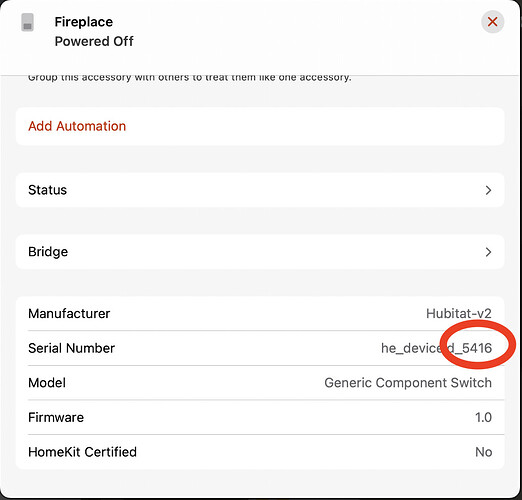Select the No value for HomeKit Certified
This screenshot has width=522, height=500.
coord(484,452)
